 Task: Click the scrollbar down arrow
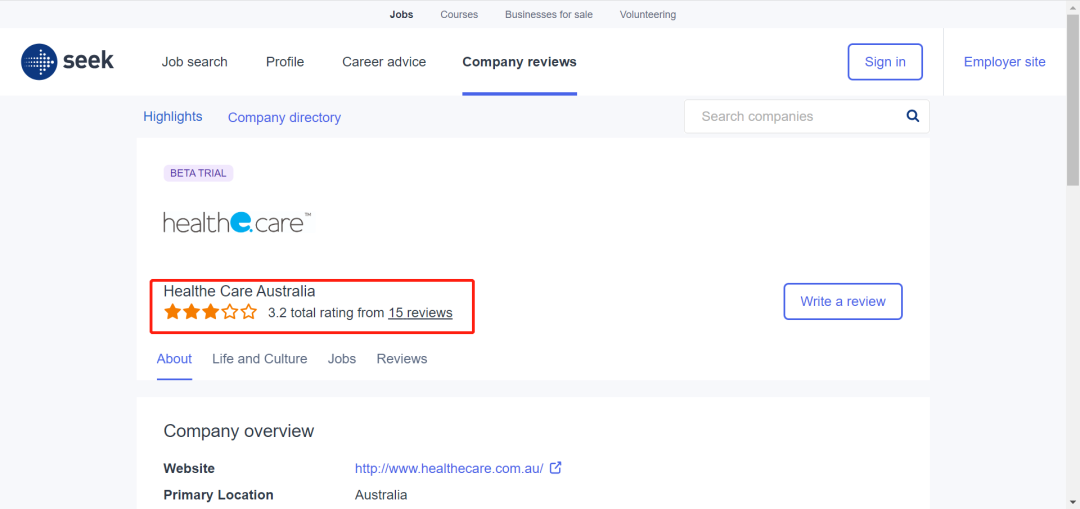pyautogui.click(x=1073, y=502)
